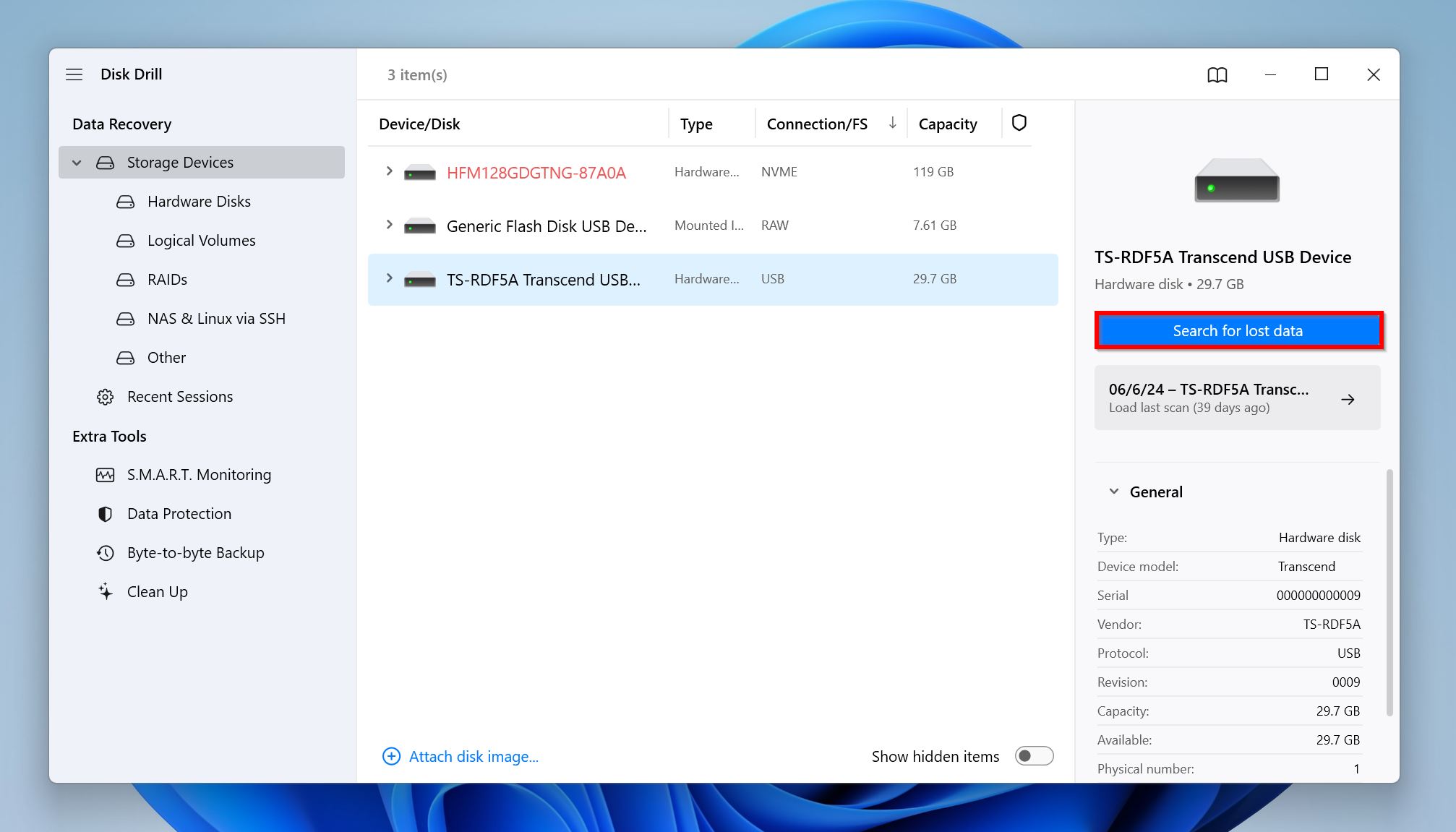
Task: Select Clean Up tool in sidebar
Action: tap(156, 591)
